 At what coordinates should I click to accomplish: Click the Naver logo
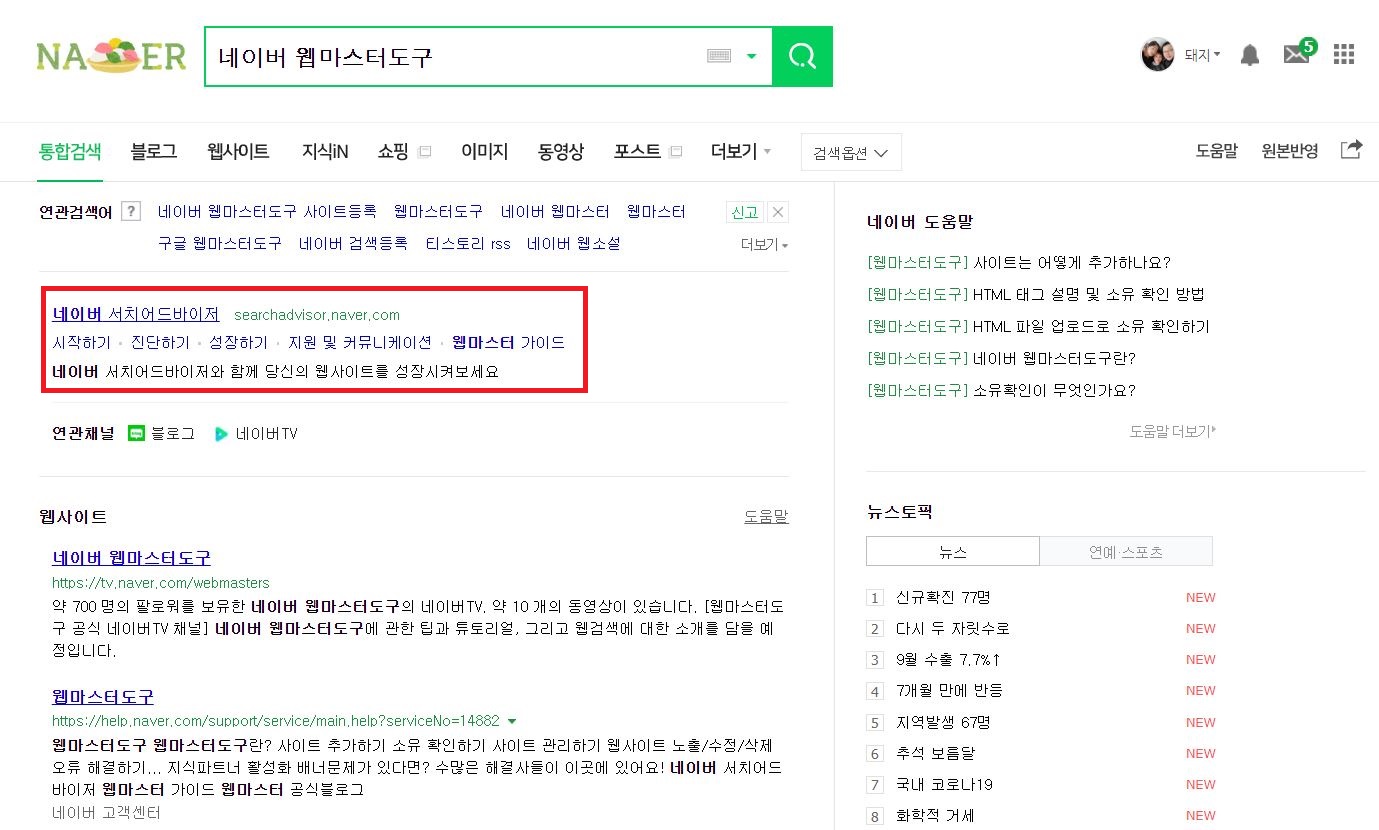coord(111,56)
